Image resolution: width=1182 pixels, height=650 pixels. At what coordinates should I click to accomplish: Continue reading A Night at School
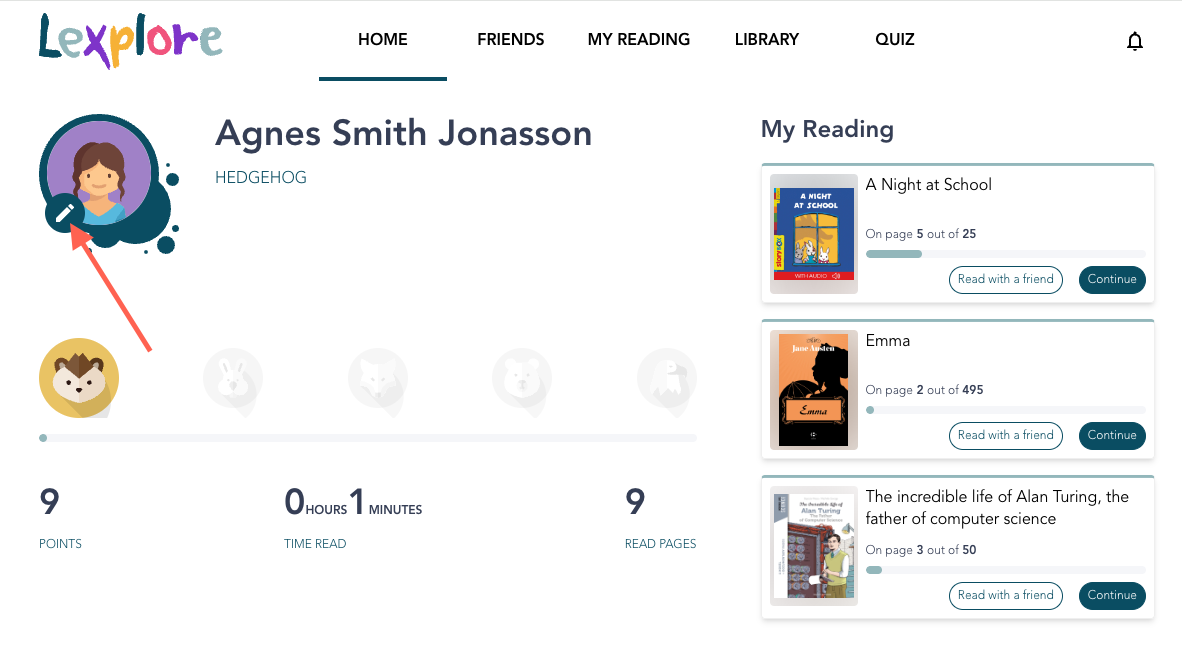1112,280
